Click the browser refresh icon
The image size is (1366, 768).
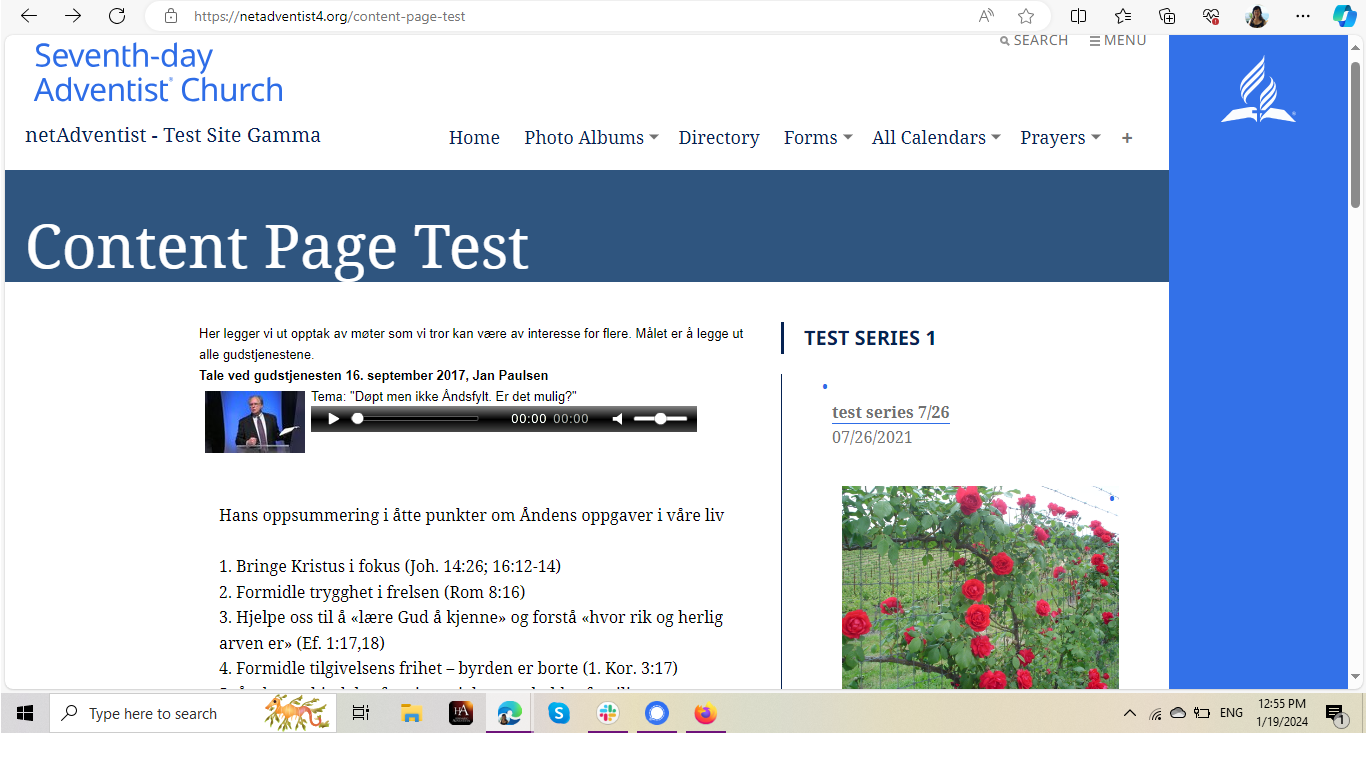(117, 16)
